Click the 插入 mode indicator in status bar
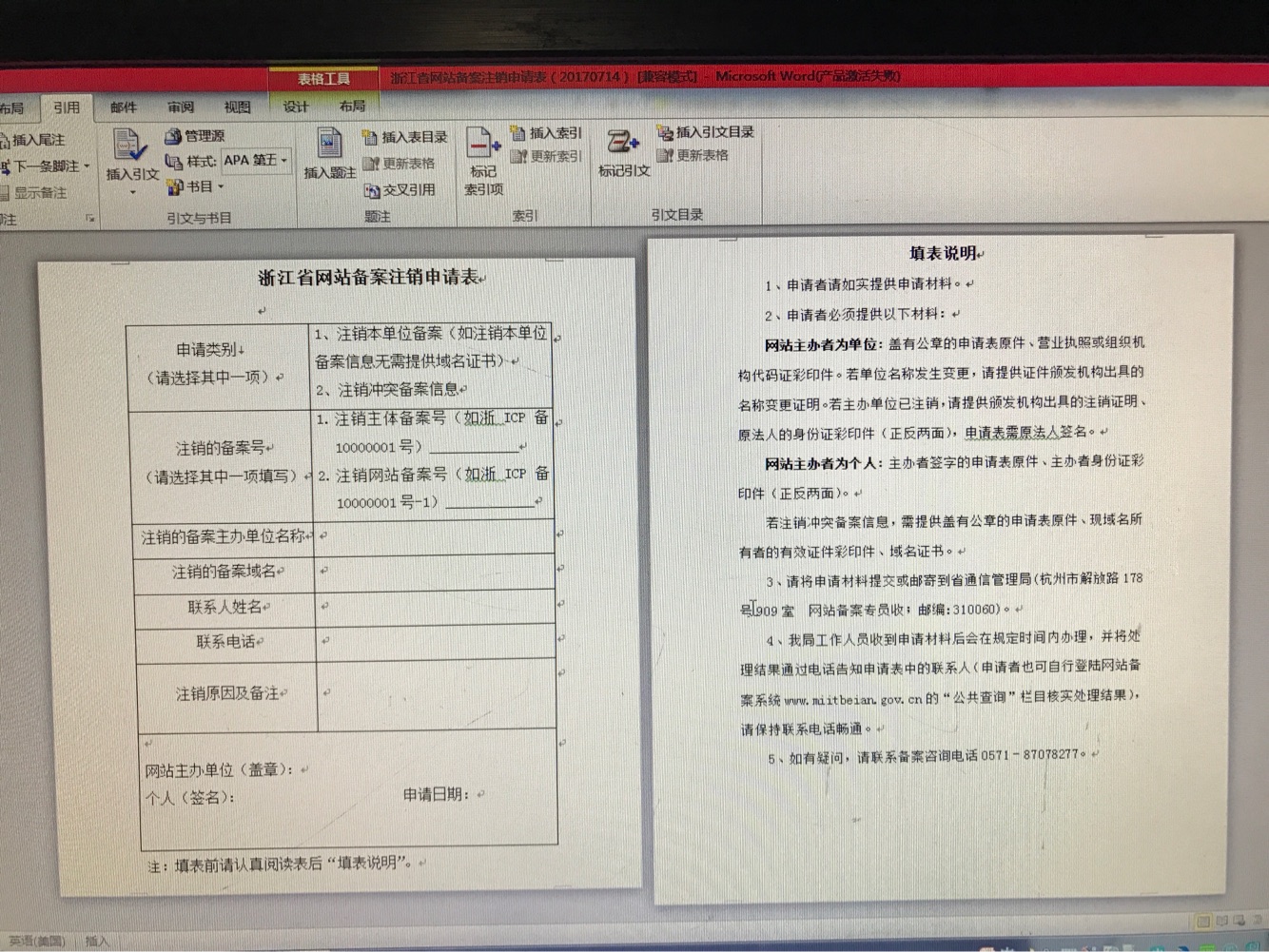1269x952 pixels. tap(97, 941)
